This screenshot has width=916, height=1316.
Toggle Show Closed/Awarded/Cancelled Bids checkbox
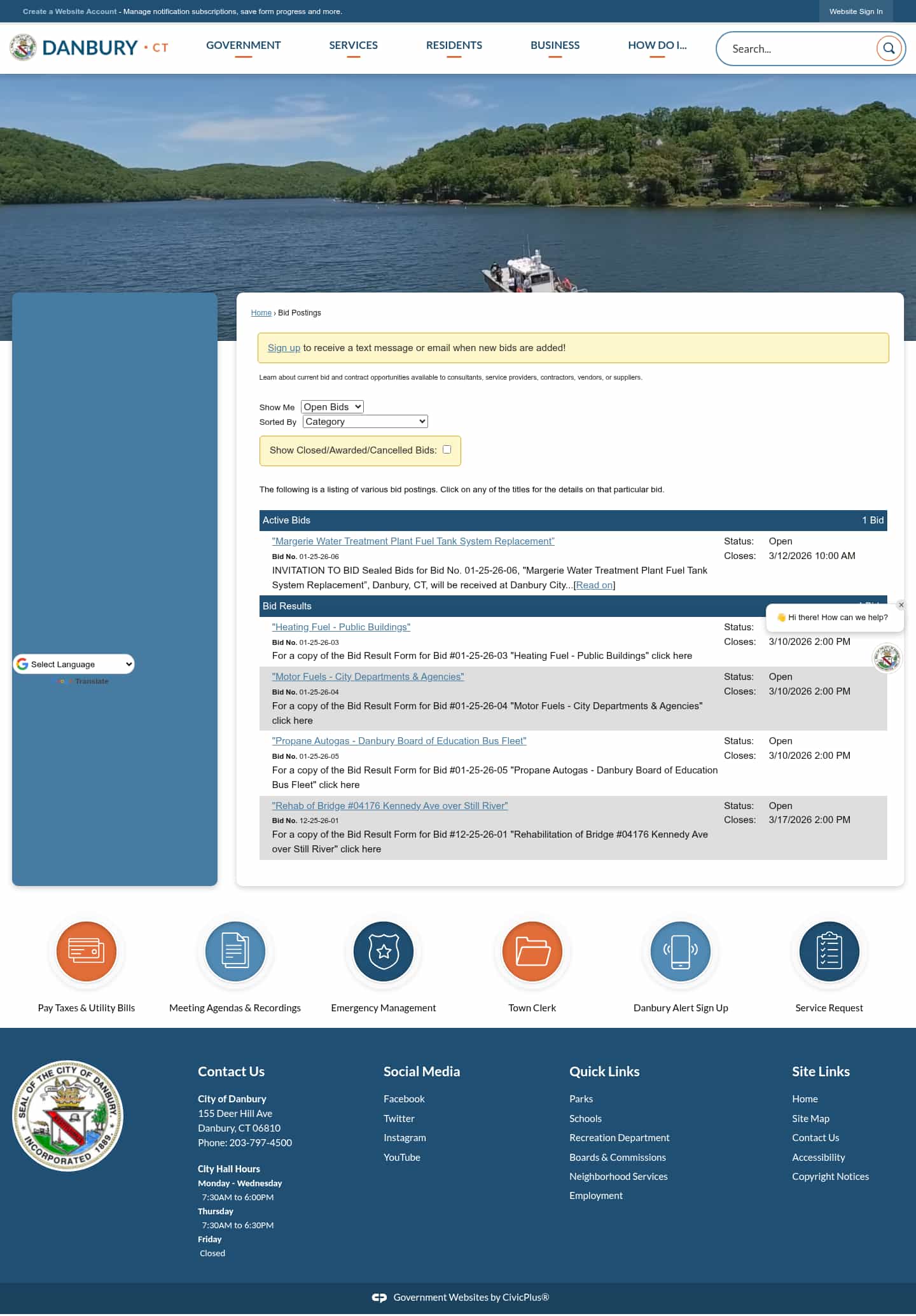(x=447, y=449)
